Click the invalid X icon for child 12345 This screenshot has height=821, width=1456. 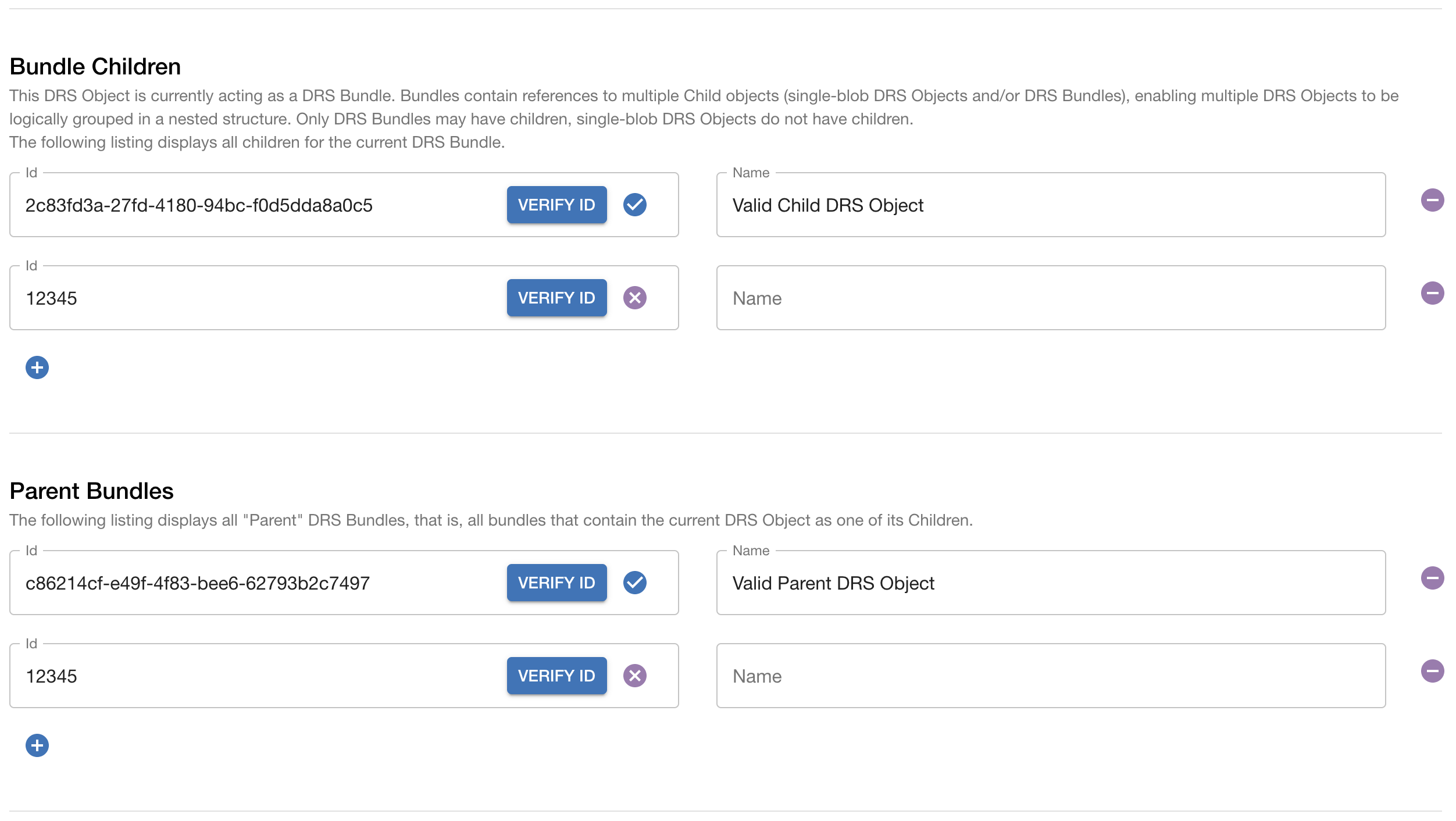634,298
